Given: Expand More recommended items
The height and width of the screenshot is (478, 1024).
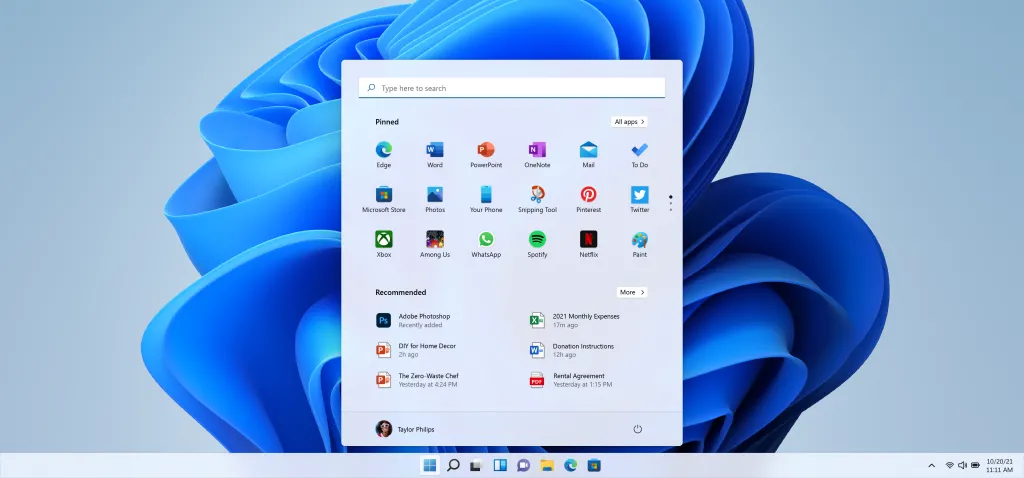Looking at the screenshot, I should 630,292.
